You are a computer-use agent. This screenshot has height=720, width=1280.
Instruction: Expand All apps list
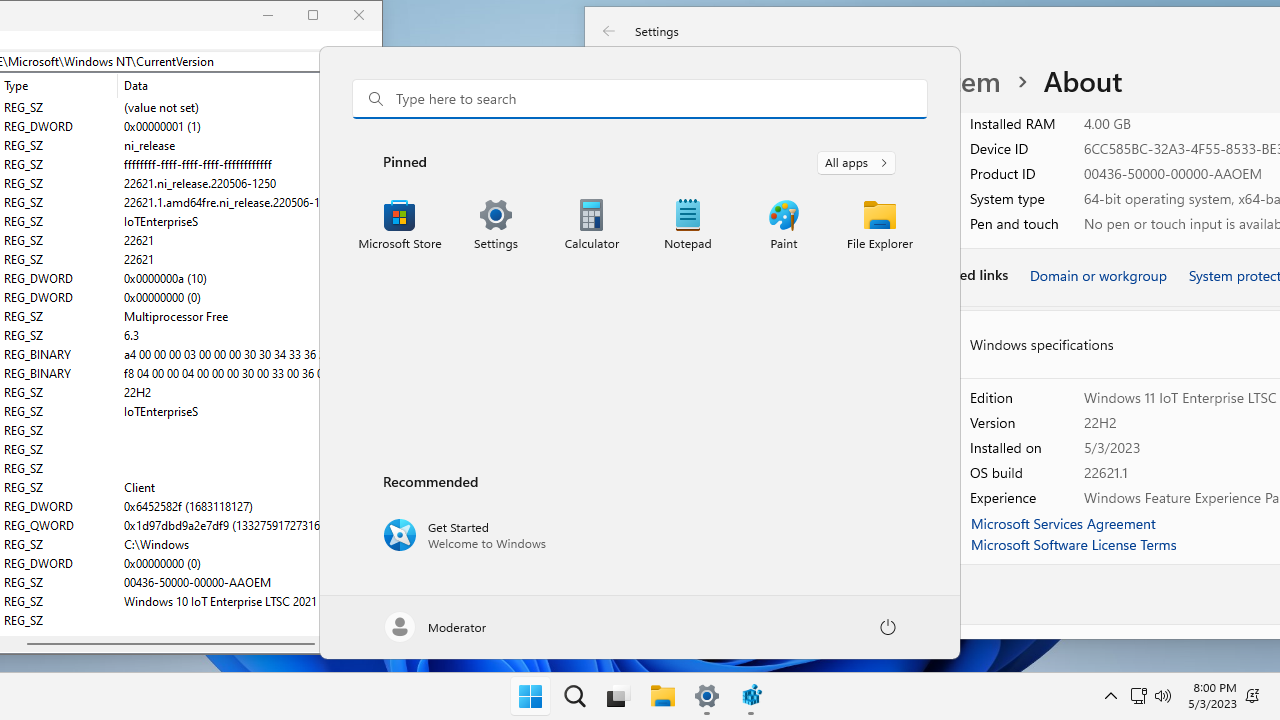856,162
